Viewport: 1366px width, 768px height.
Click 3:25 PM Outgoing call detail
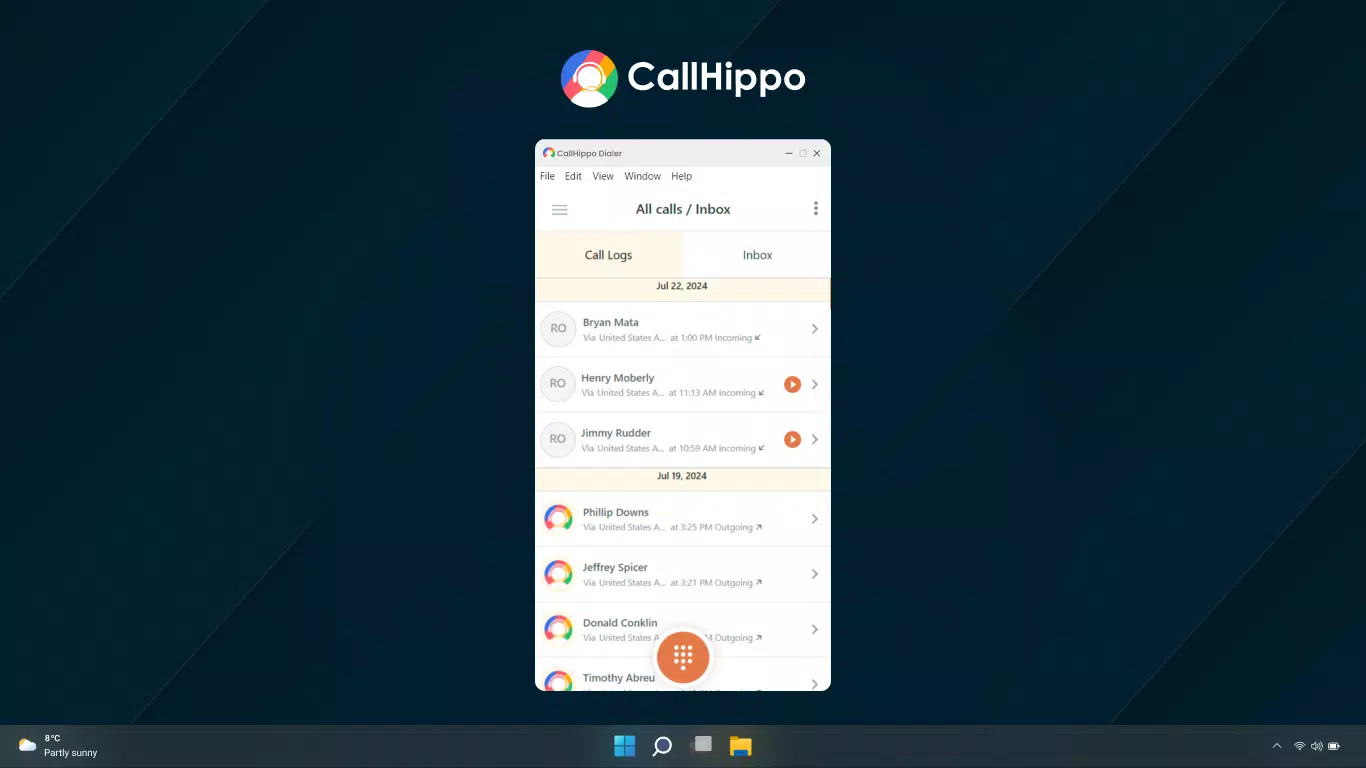tap(716, 527)
